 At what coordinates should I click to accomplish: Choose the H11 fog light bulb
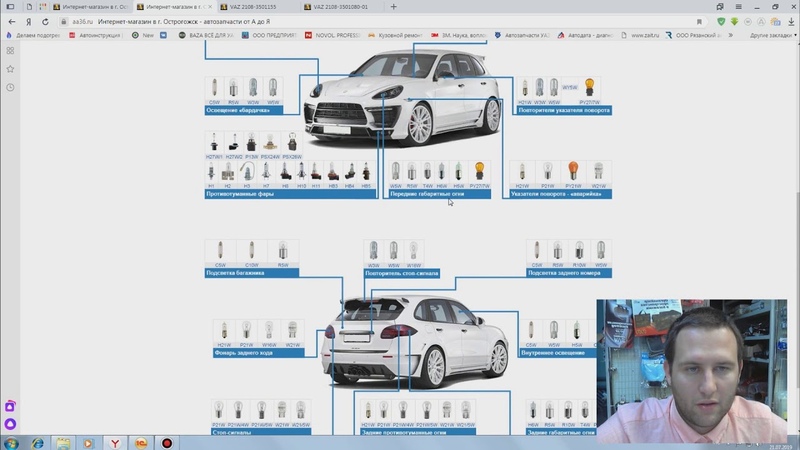(x=316, y=172)
